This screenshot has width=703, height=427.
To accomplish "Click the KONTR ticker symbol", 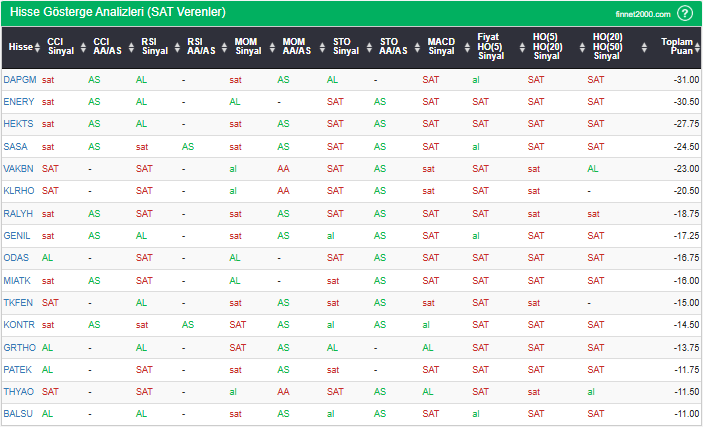I will coord(19,324).
